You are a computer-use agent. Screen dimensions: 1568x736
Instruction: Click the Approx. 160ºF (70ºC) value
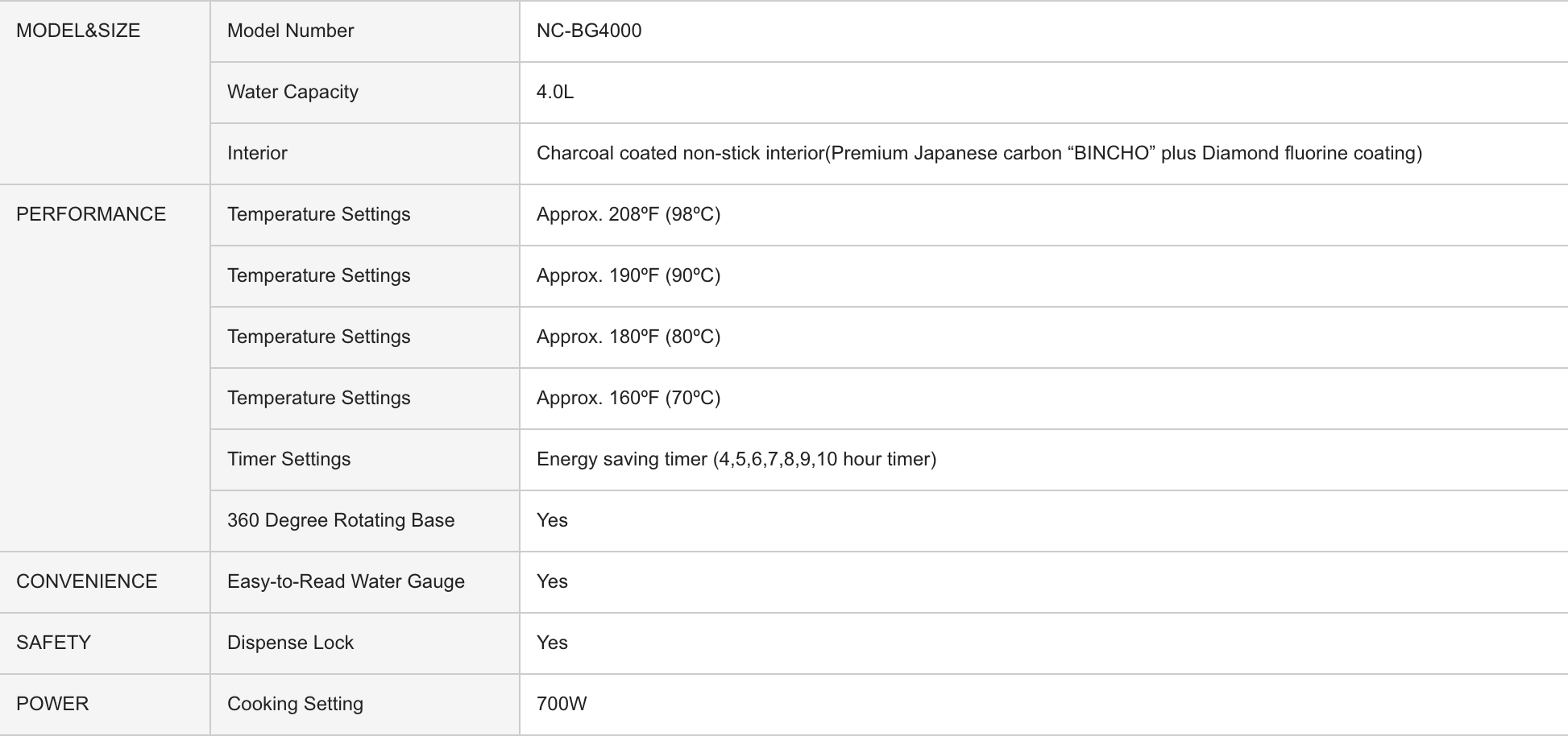point(628,398)
